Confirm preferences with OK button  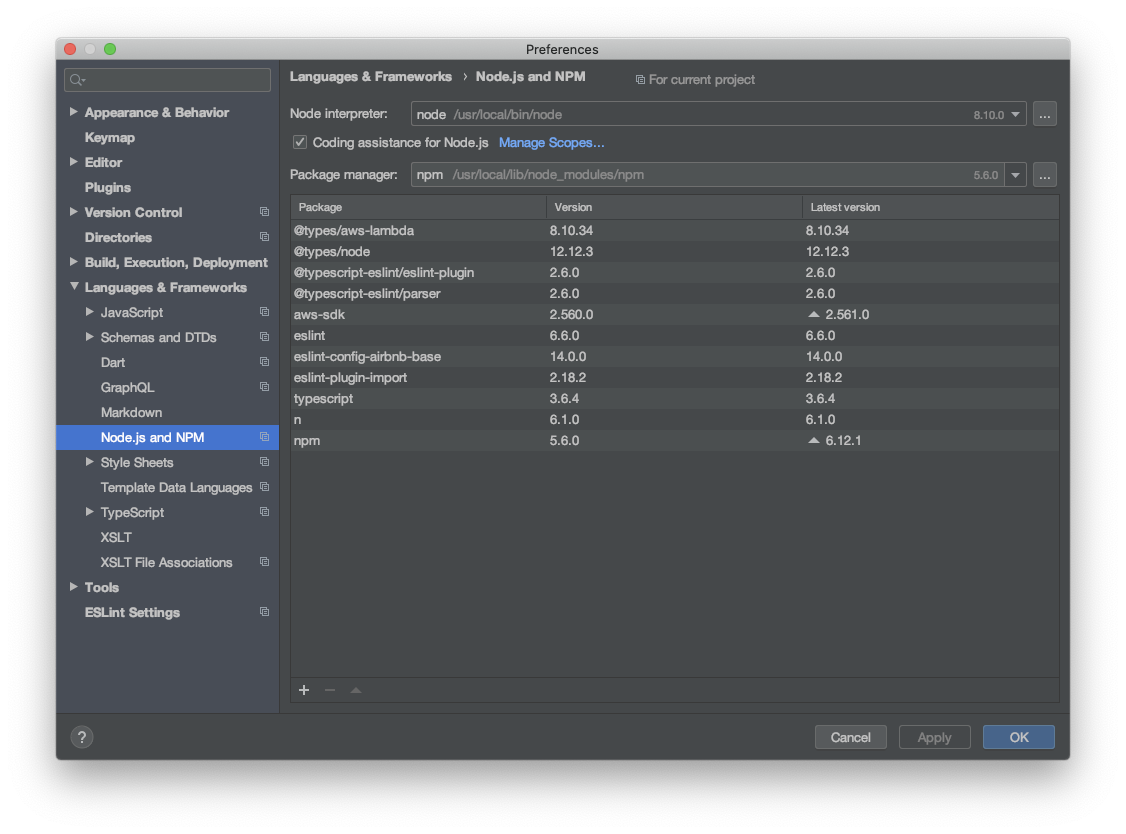point(1018,737)
